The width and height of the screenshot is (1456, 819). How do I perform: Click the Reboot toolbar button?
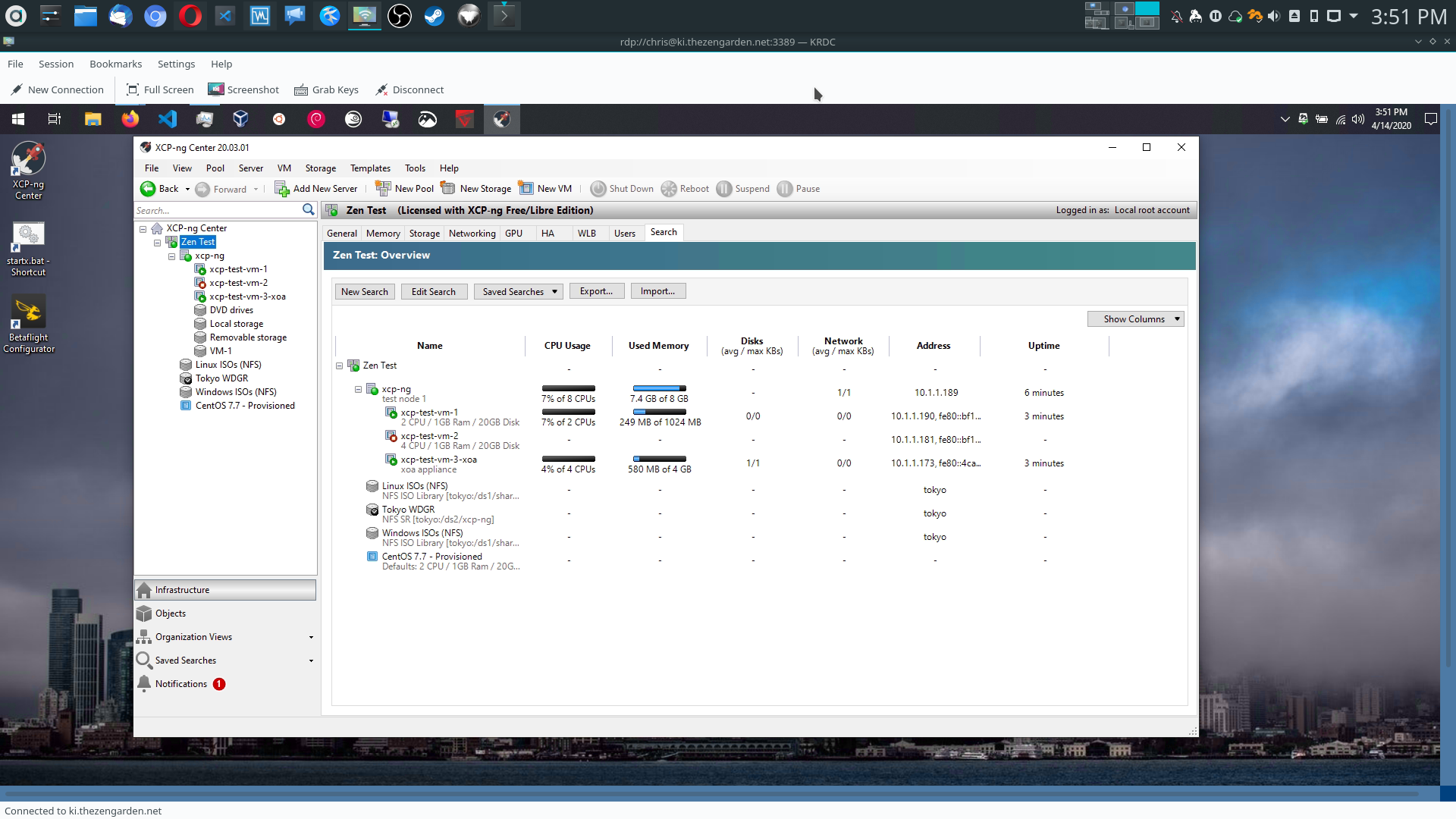tap(685, 189)
